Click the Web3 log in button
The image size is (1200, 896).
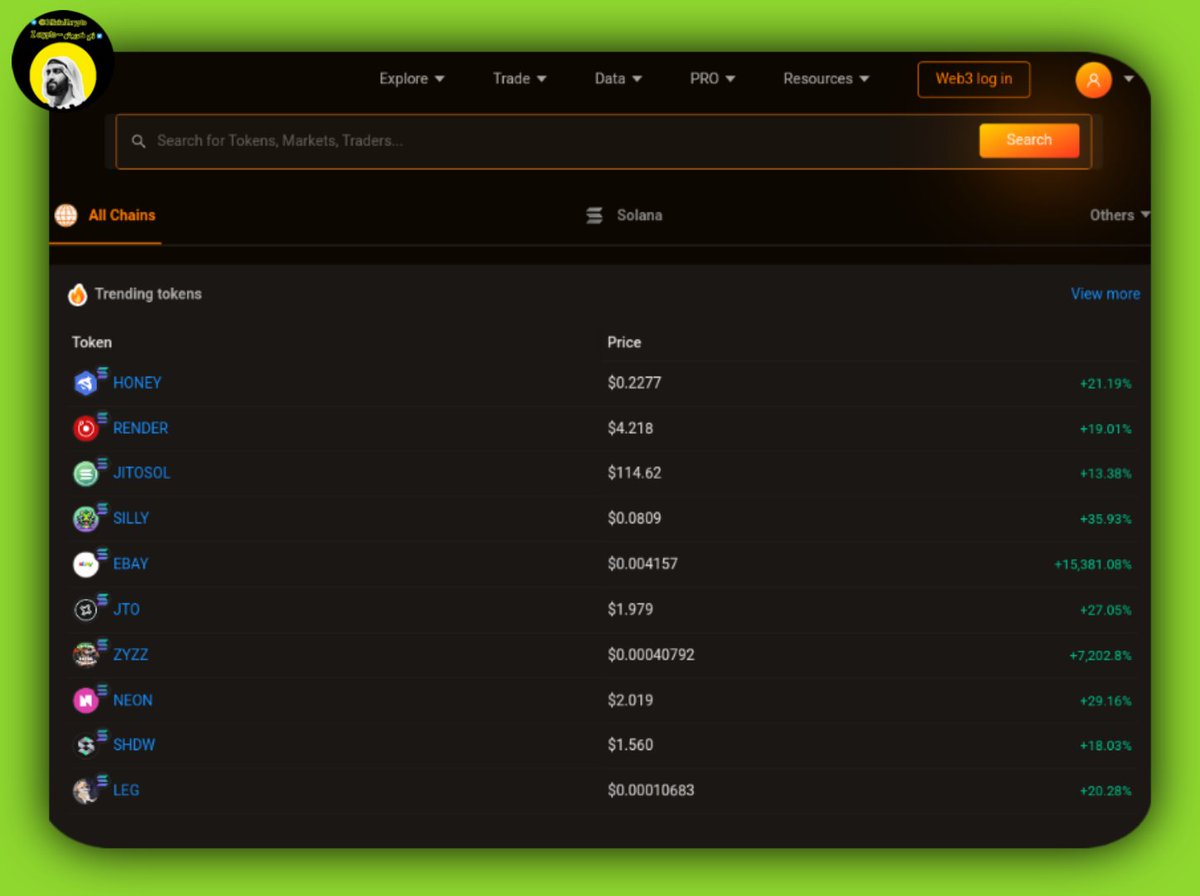[974, 79]
